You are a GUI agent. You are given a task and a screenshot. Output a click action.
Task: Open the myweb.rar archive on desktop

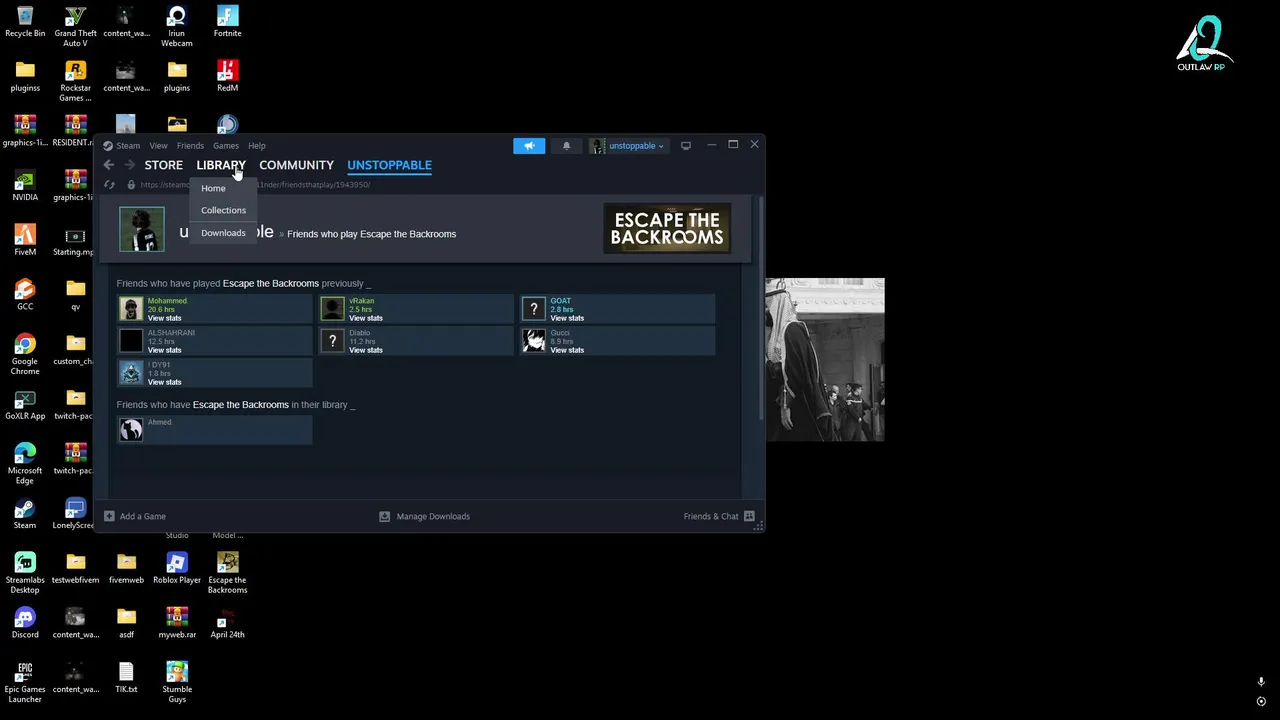click(x=177, y=622)
